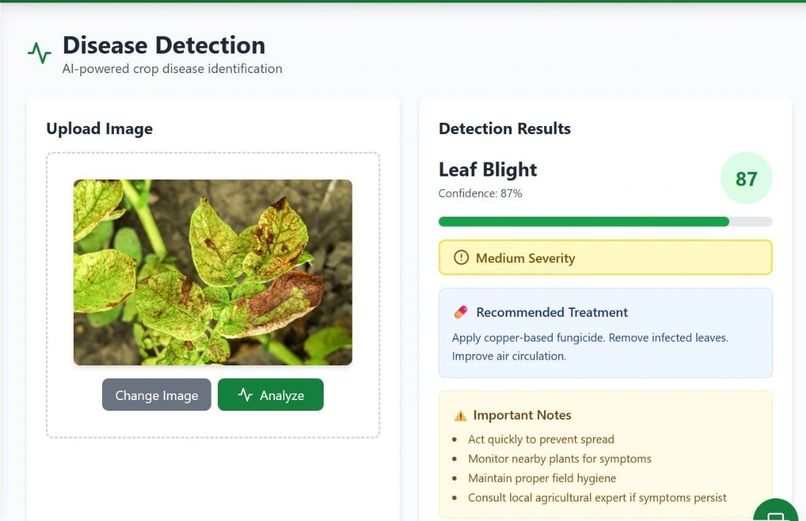Screen dimensions: 806x521
Task: Click the pulse icon beside Disease Detection title
Action: pos(40,53)
